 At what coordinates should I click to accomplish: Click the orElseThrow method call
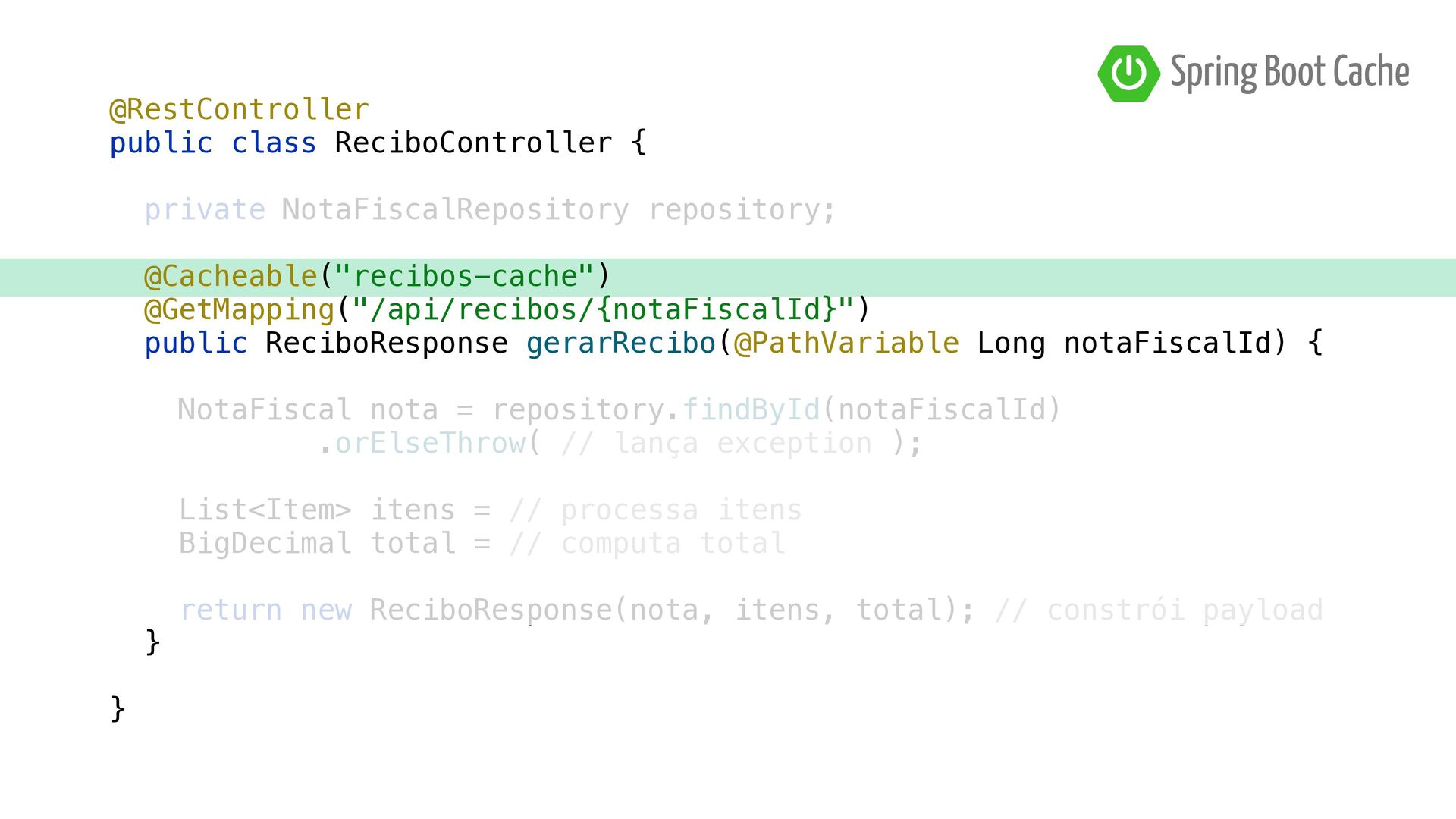[x=430, y=444]
